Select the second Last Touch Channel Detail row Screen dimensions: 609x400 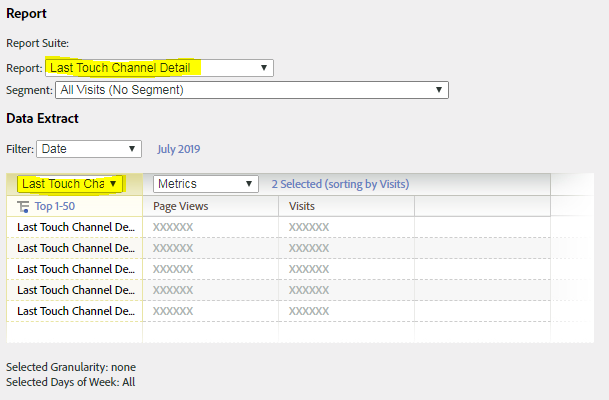(x=76, y=248)
